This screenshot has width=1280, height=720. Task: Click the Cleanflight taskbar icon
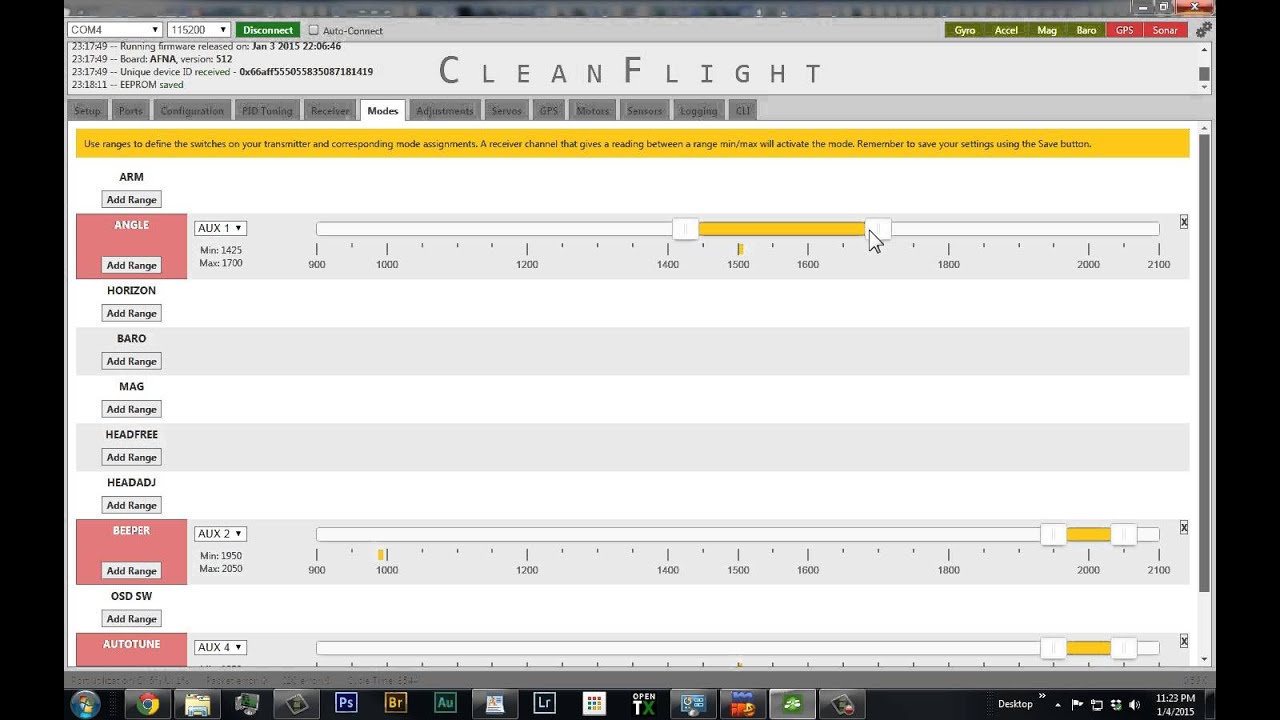(791, 704)
